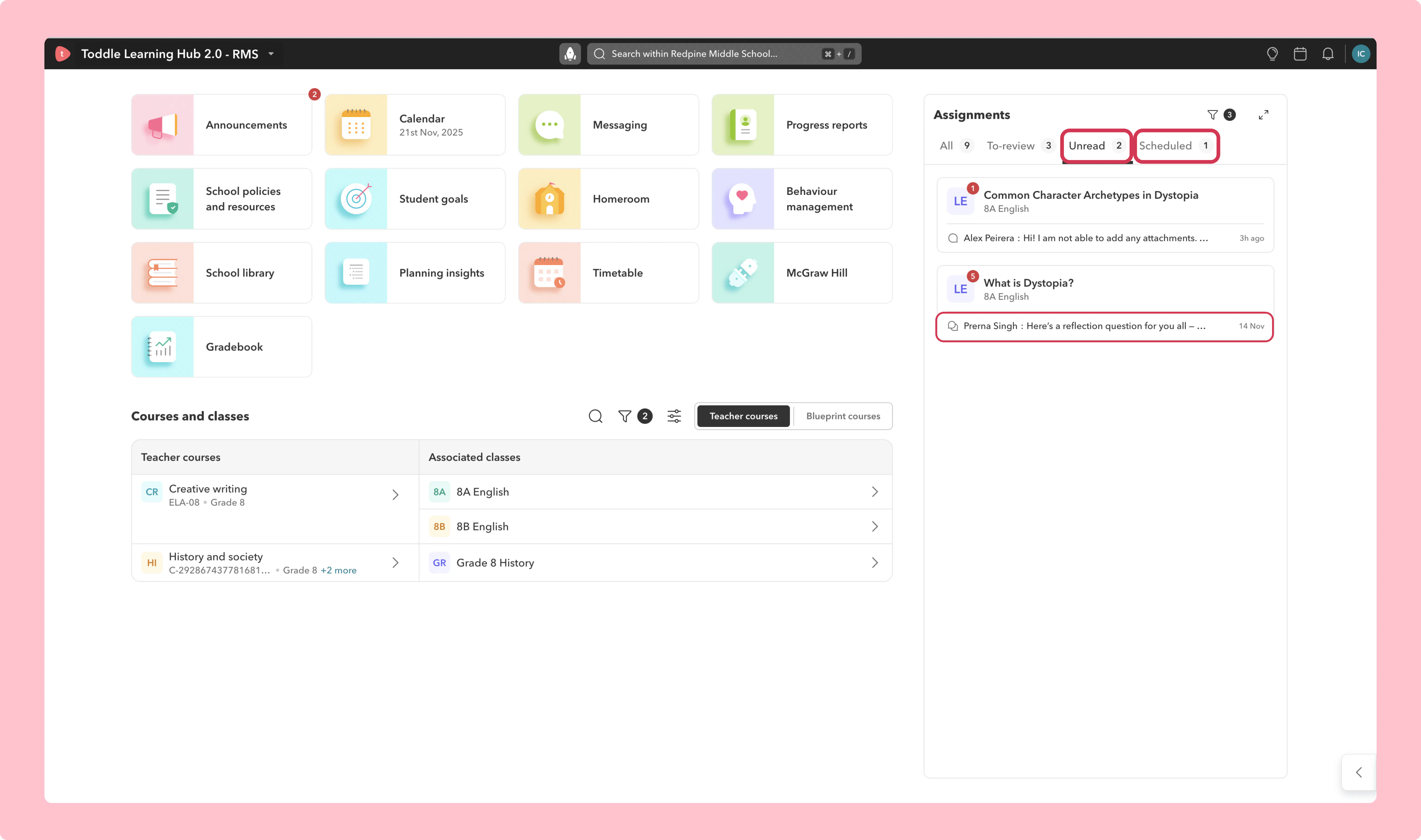1421x840 pixels.
Task: Click the Progress reports tile label
Action: [827, 125]
